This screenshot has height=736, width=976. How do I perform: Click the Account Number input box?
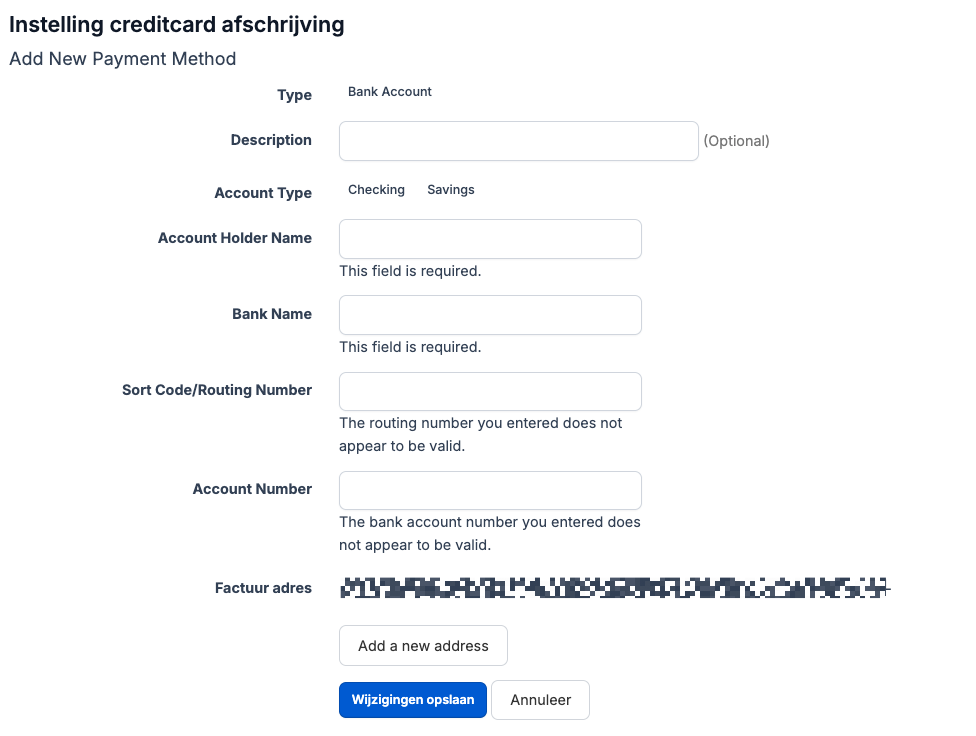coord(490,490)
